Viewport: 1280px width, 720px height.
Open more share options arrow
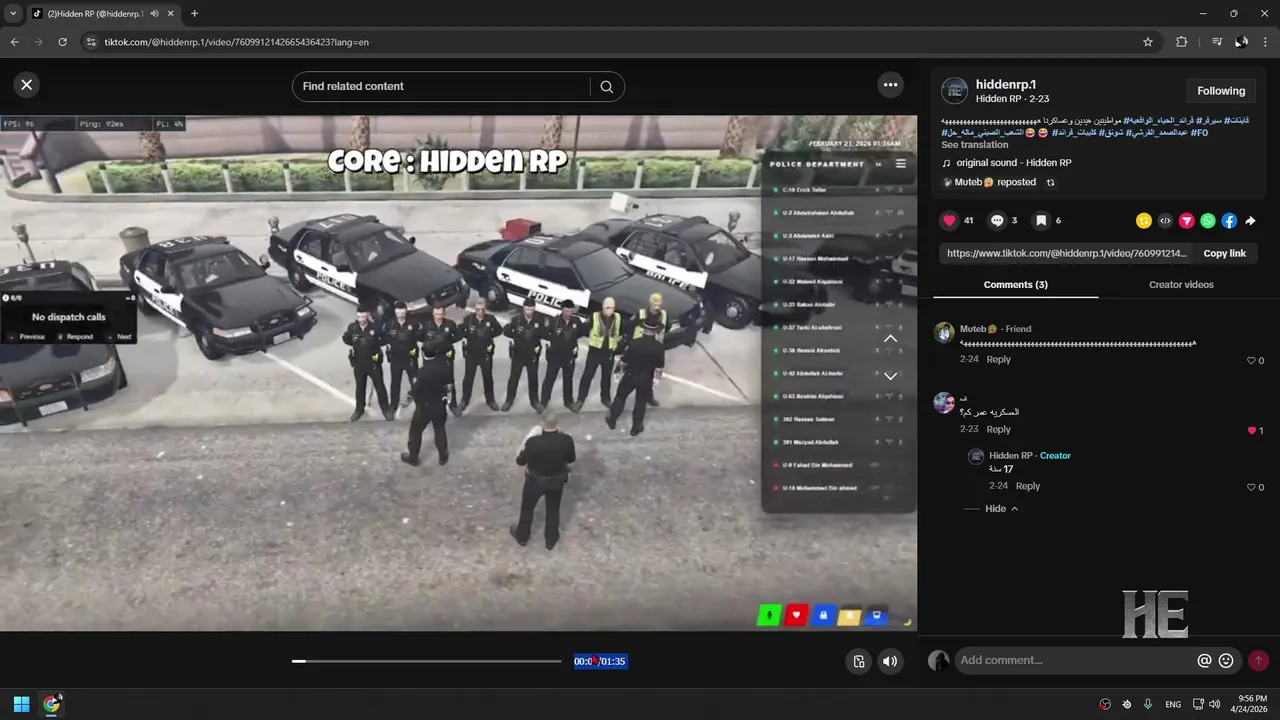click(1250, 221)
